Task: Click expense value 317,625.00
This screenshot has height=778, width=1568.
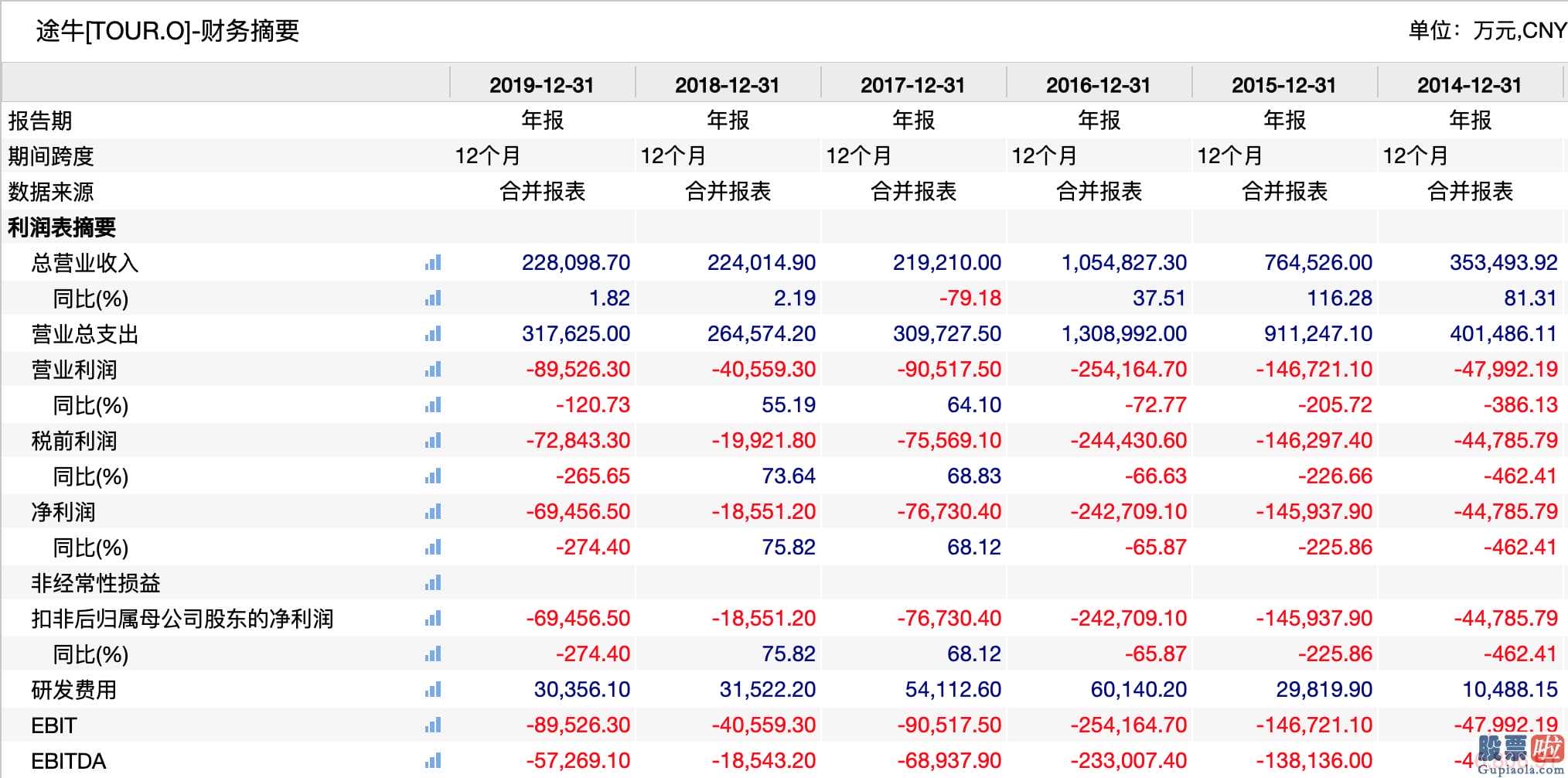Action: 576,334
